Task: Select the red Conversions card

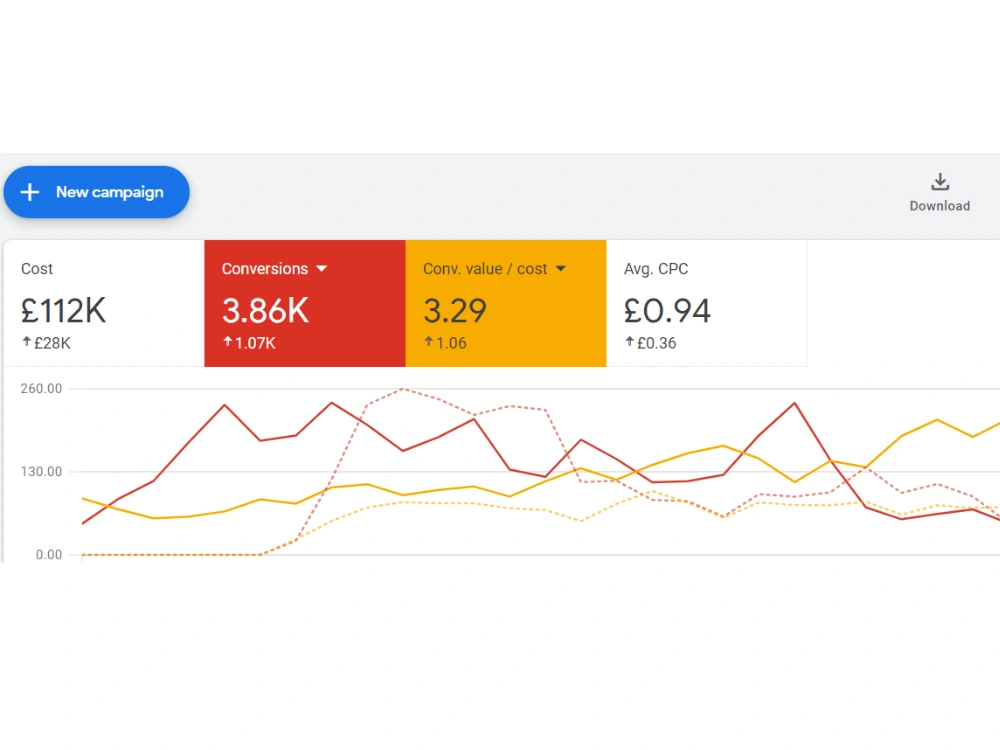Action: pos(305,304)
